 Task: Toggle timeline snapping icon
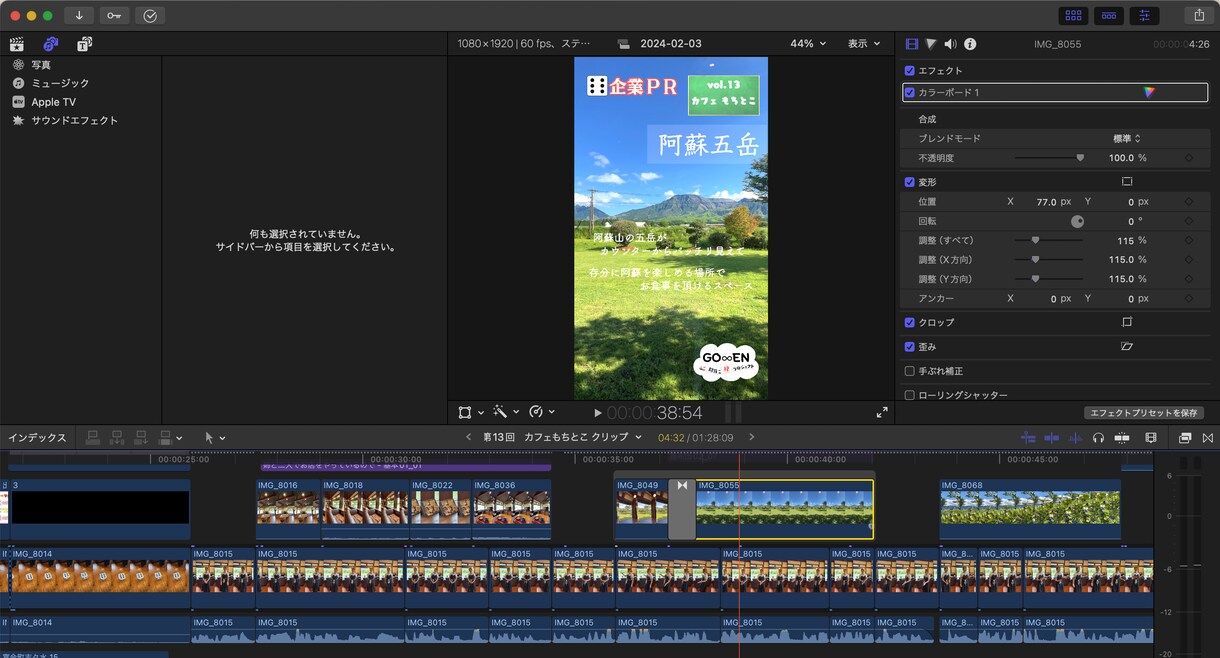coord(1205,437)
